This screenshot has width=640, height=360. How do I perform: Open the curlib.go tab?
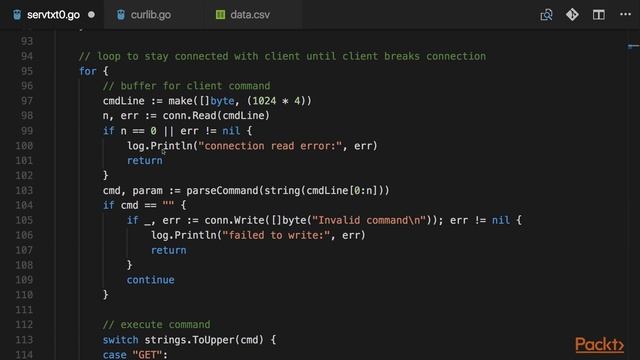click(150, 15)
